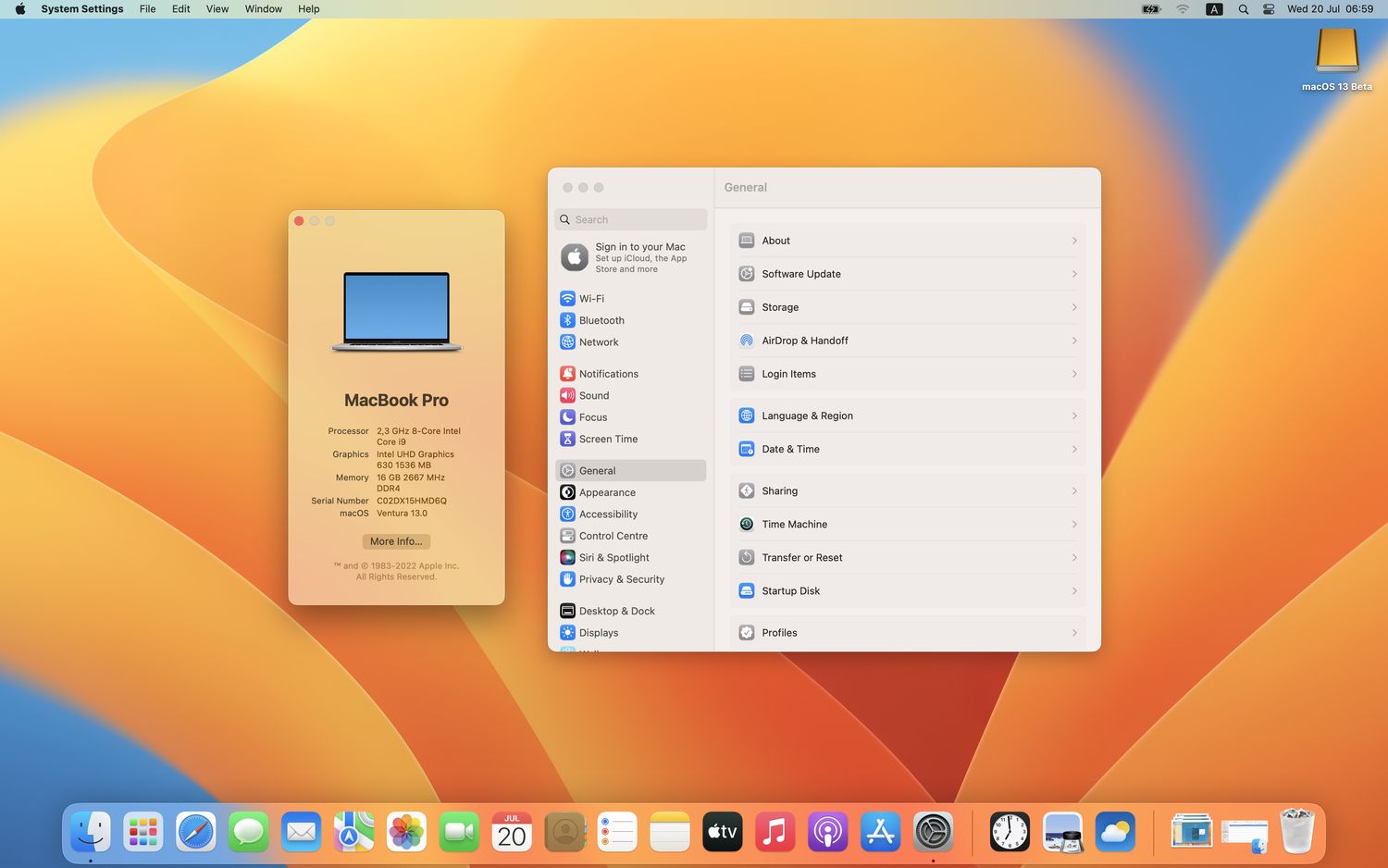Select Sound settings in the sidebar
This screenshot has width=1388, height=868.
[x=630, y=395]
